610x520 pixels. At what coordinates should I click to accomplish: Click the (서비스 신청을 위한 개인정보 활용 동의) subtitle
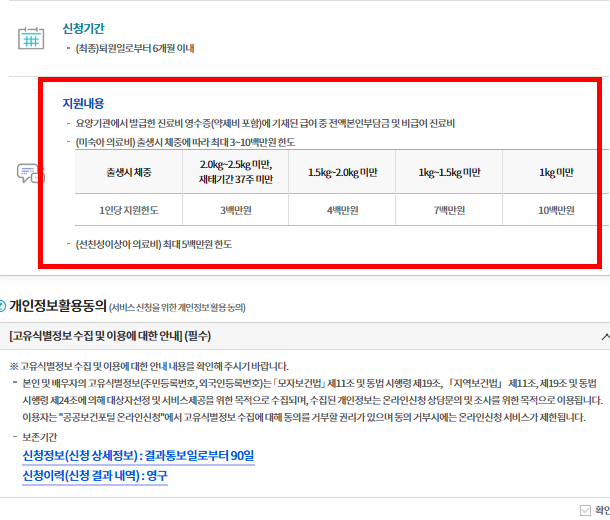coord(177,308)
